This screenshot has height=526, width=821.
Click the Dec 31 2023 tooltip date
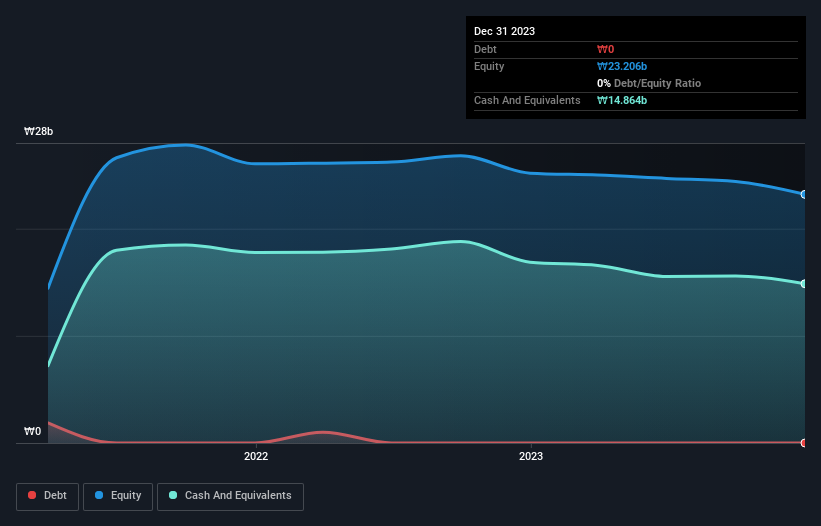tap(504, 31)
